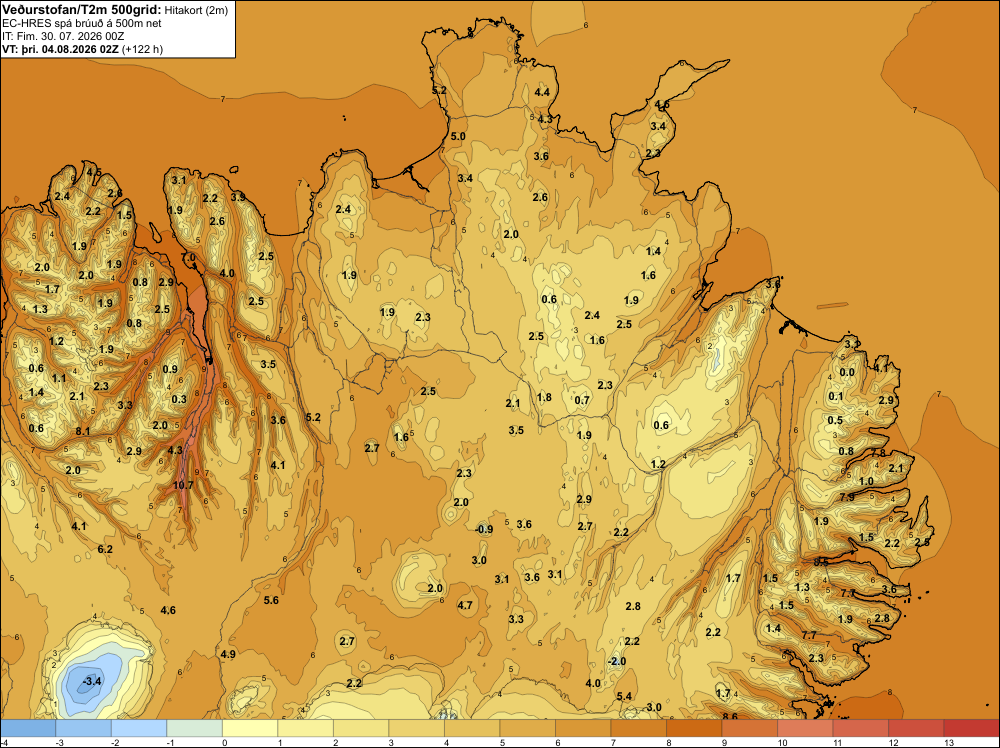Select the 6.2 temperature value
The width and height of the screenshot is (1000, 748).
(x=105, y=549)
